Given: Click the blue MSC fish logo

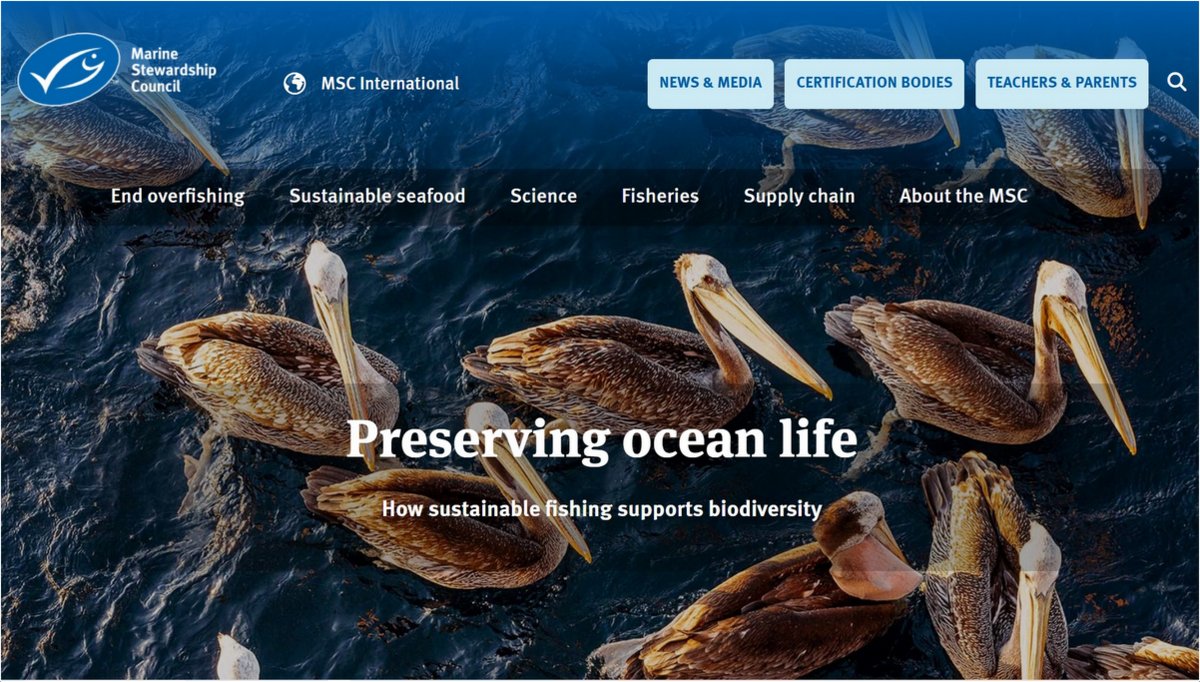Looking at the screenshot, I should pyautogui.click(x=69, y=69).
